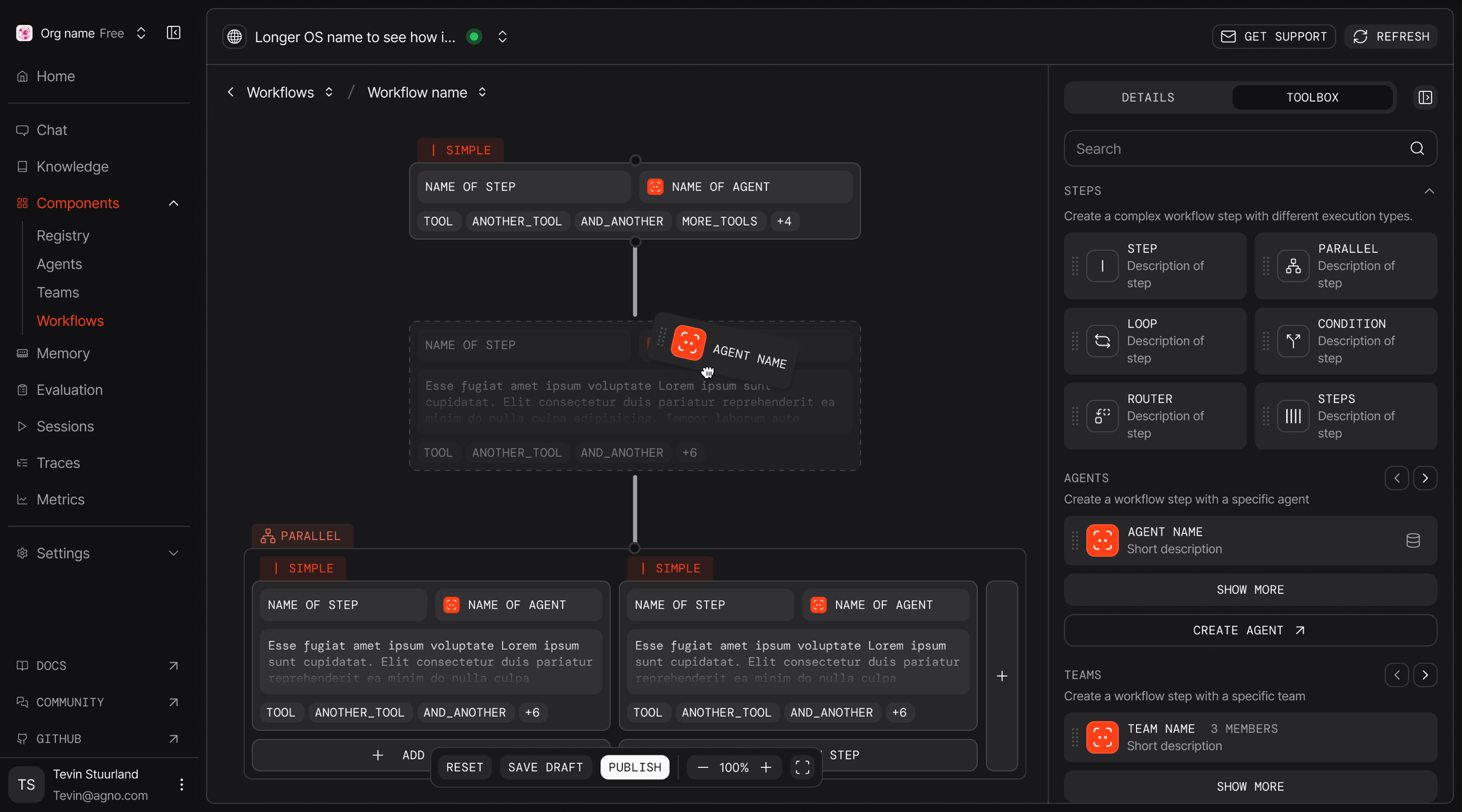Click database icon on AGENT NAME card

tap(1413, 540)
